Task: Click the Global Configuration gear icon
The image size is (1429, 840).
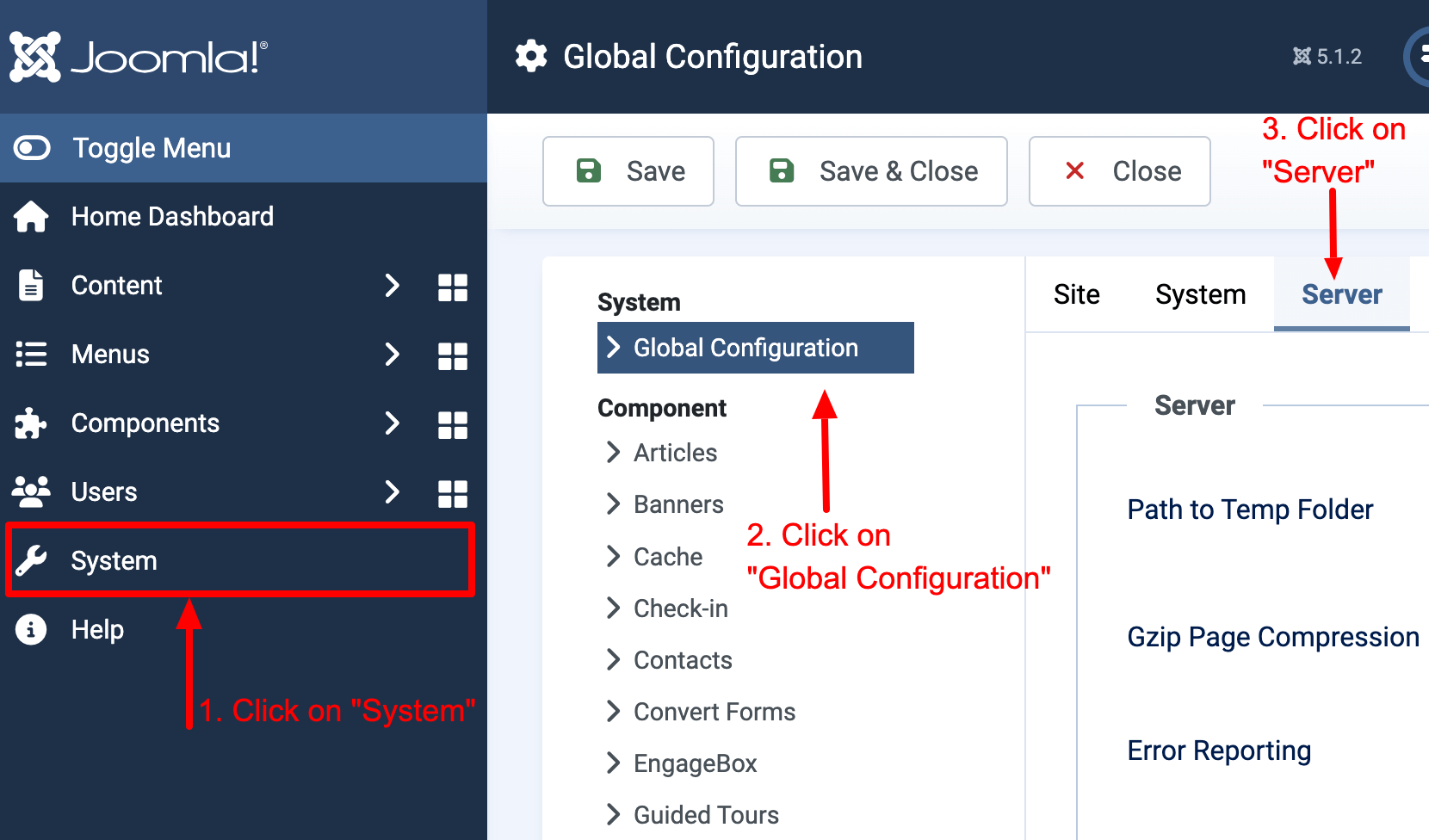Action: [531, 57]
